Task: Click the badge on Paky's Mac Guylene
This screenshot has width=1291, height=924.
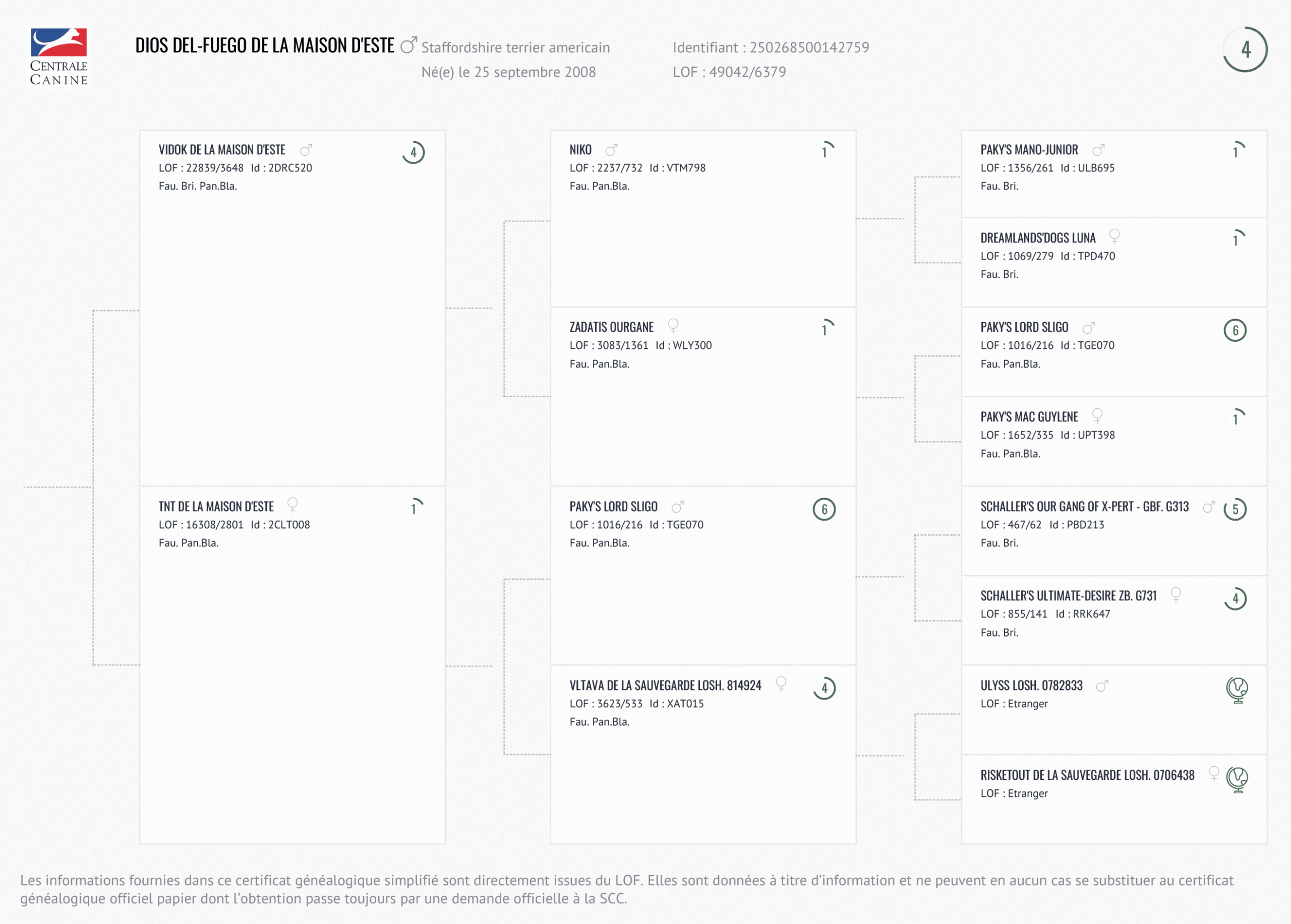Action: point(1235,419)
